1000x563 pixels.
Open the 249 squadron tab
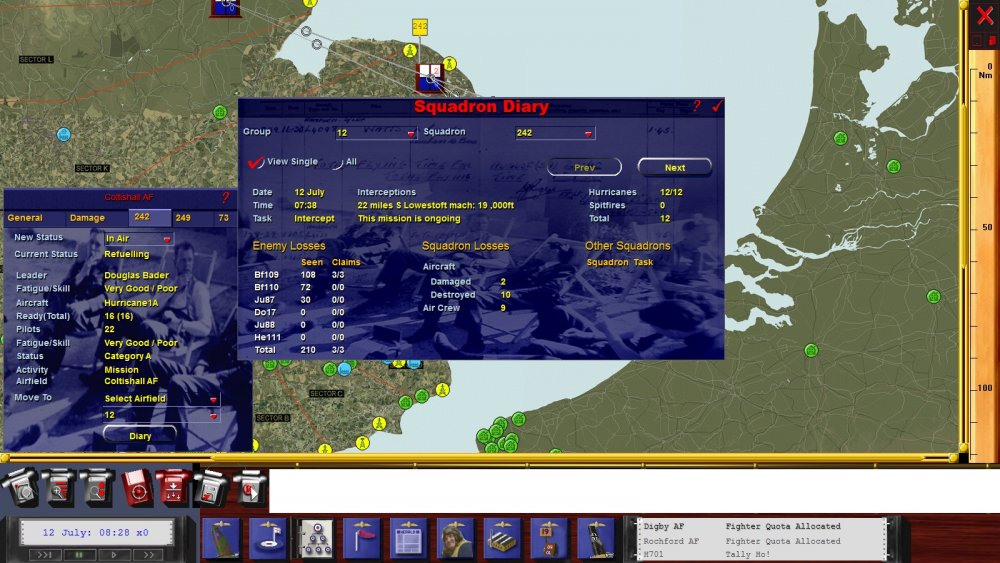coord(183,218)
